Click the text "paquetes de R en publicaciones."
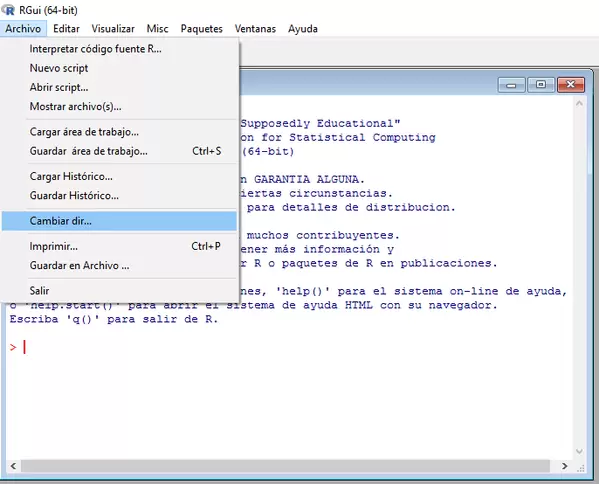 390,264
